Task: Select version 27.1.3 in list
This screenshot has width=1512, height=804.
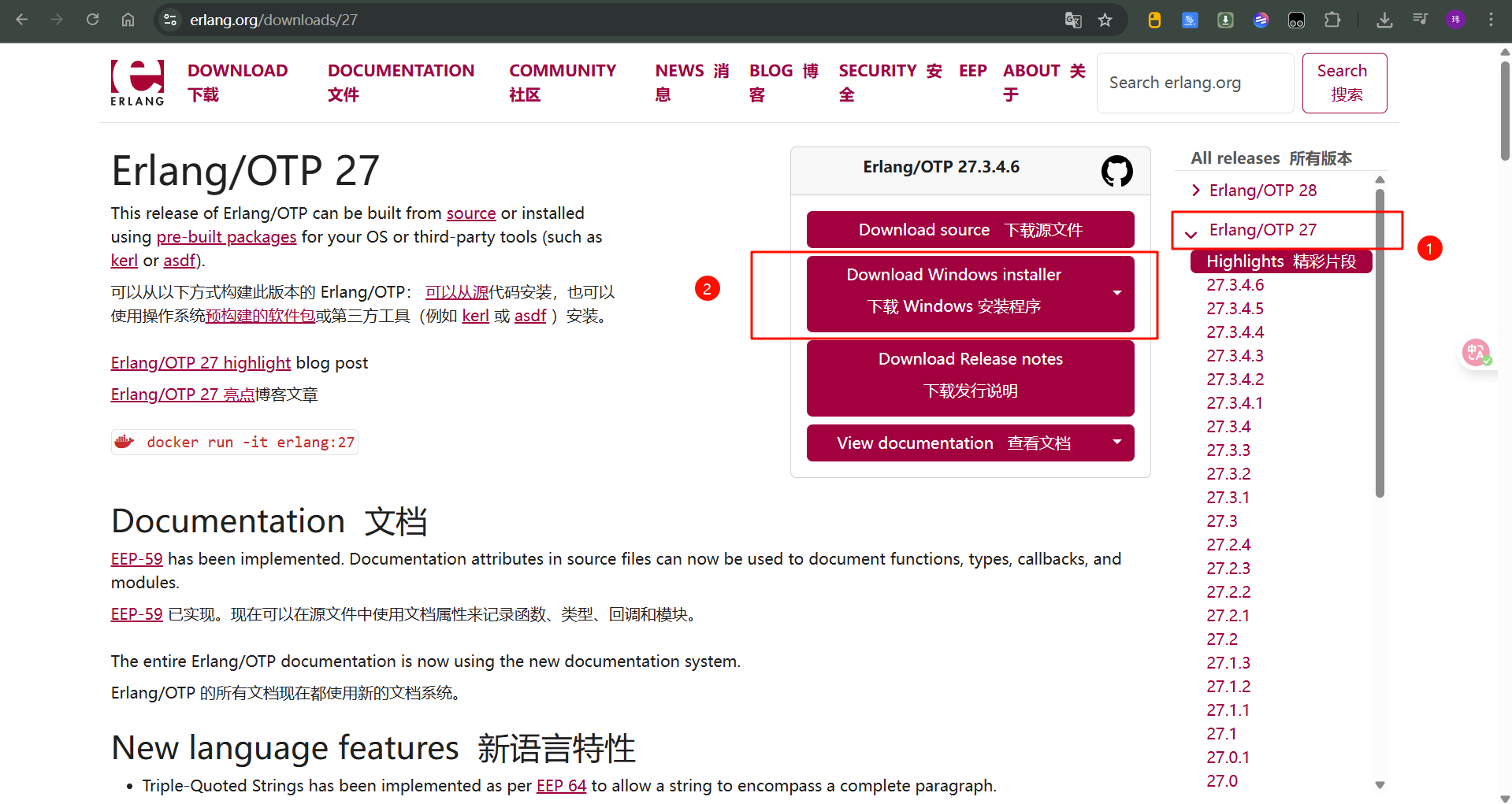Action: [x=1228, y=663]
